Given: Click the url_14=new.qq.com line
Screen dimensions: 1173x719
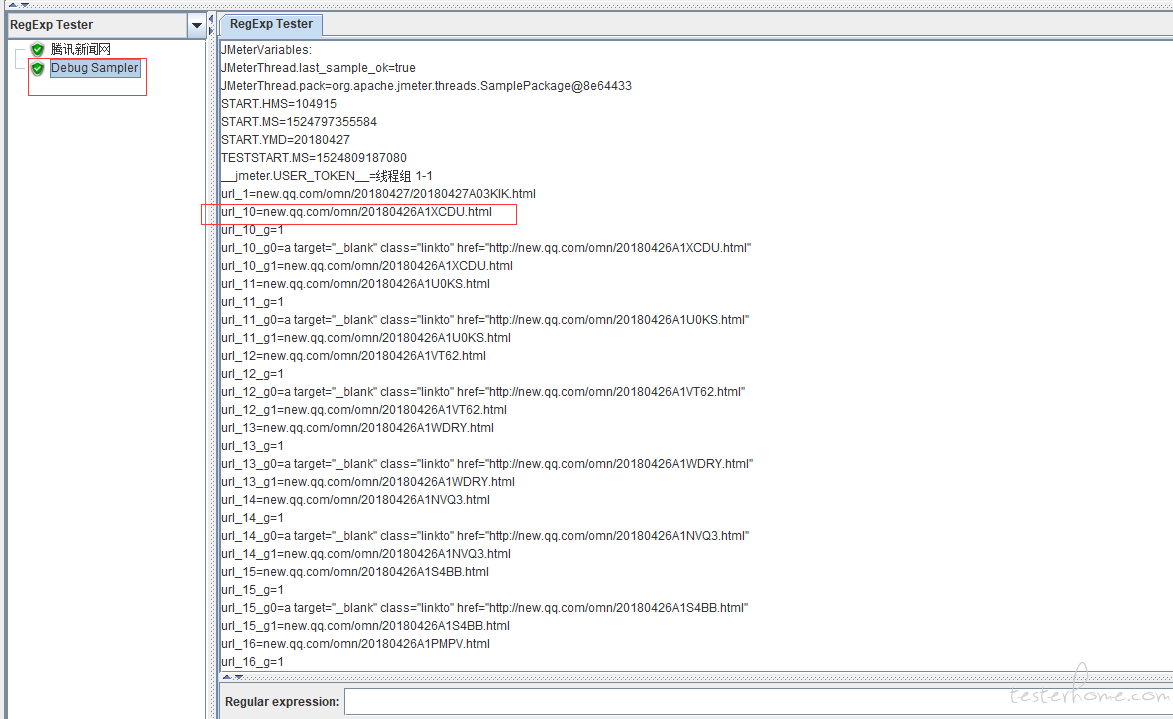Looking at the screenshot, I should [x=355, y=499].
